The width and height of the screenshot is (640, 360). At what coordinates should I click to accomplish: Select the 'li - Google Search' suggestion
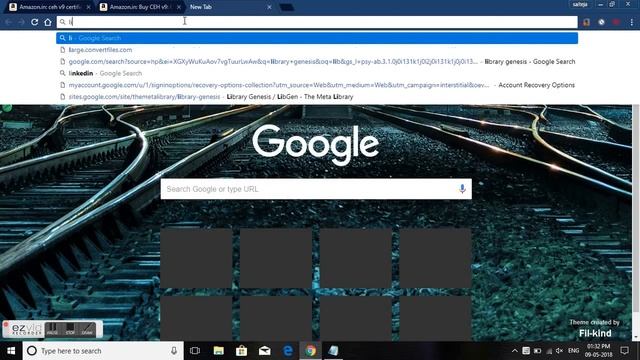coord(317,38)
